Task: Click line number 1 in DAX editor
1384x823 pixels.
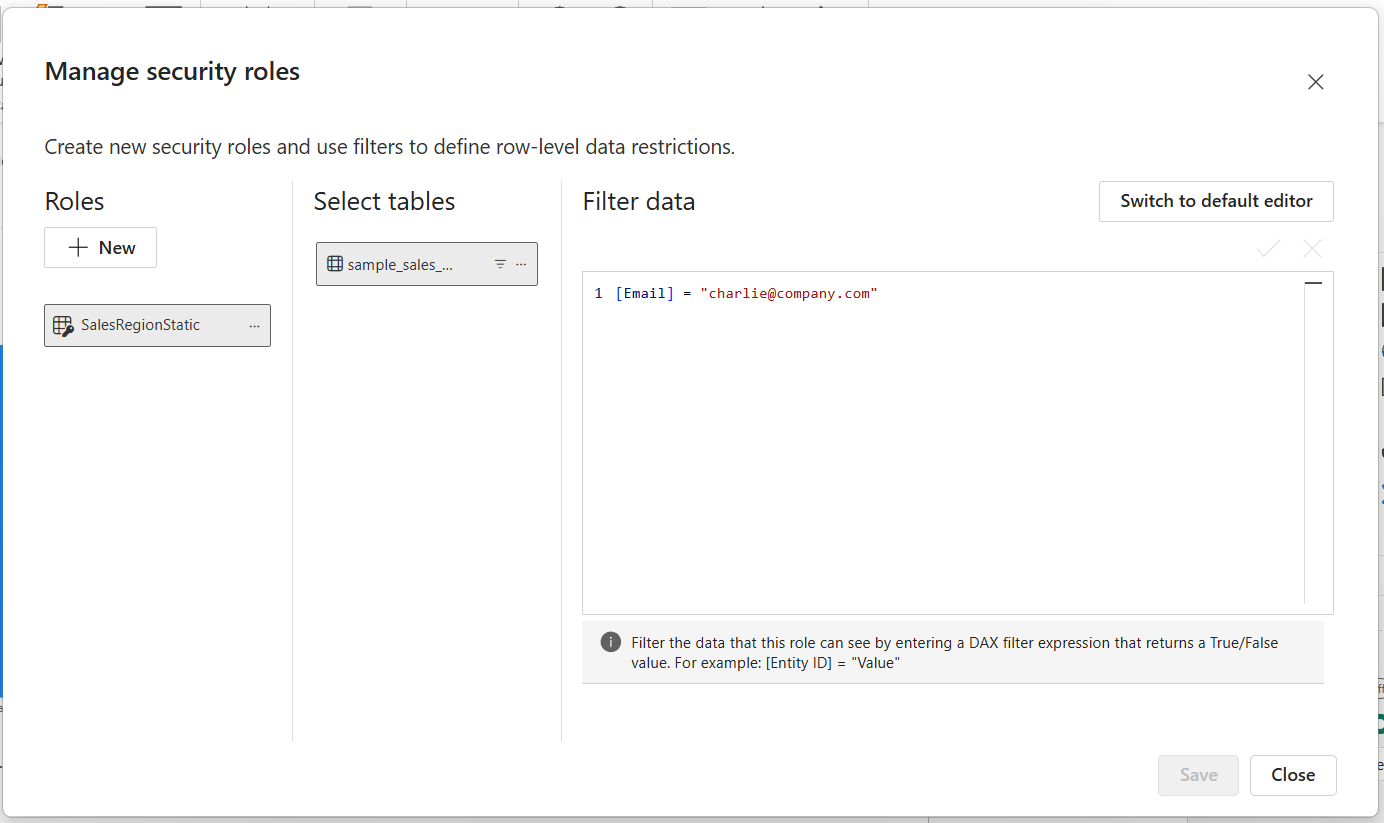Action: 598,293
